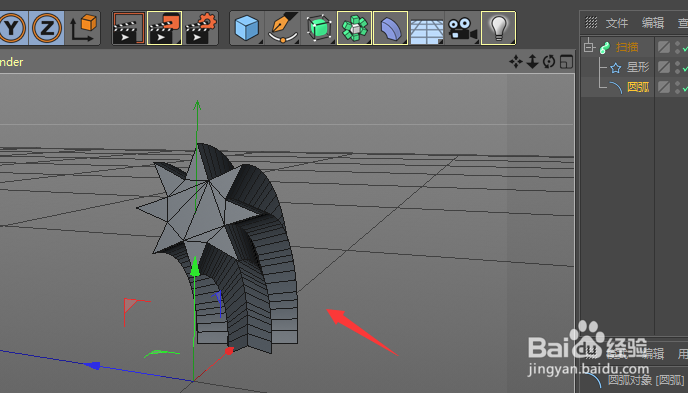The image size is (688, 393).
Task: Toggle the Y axis lock button
Action: pyautogui.click(x=12, y=29)
